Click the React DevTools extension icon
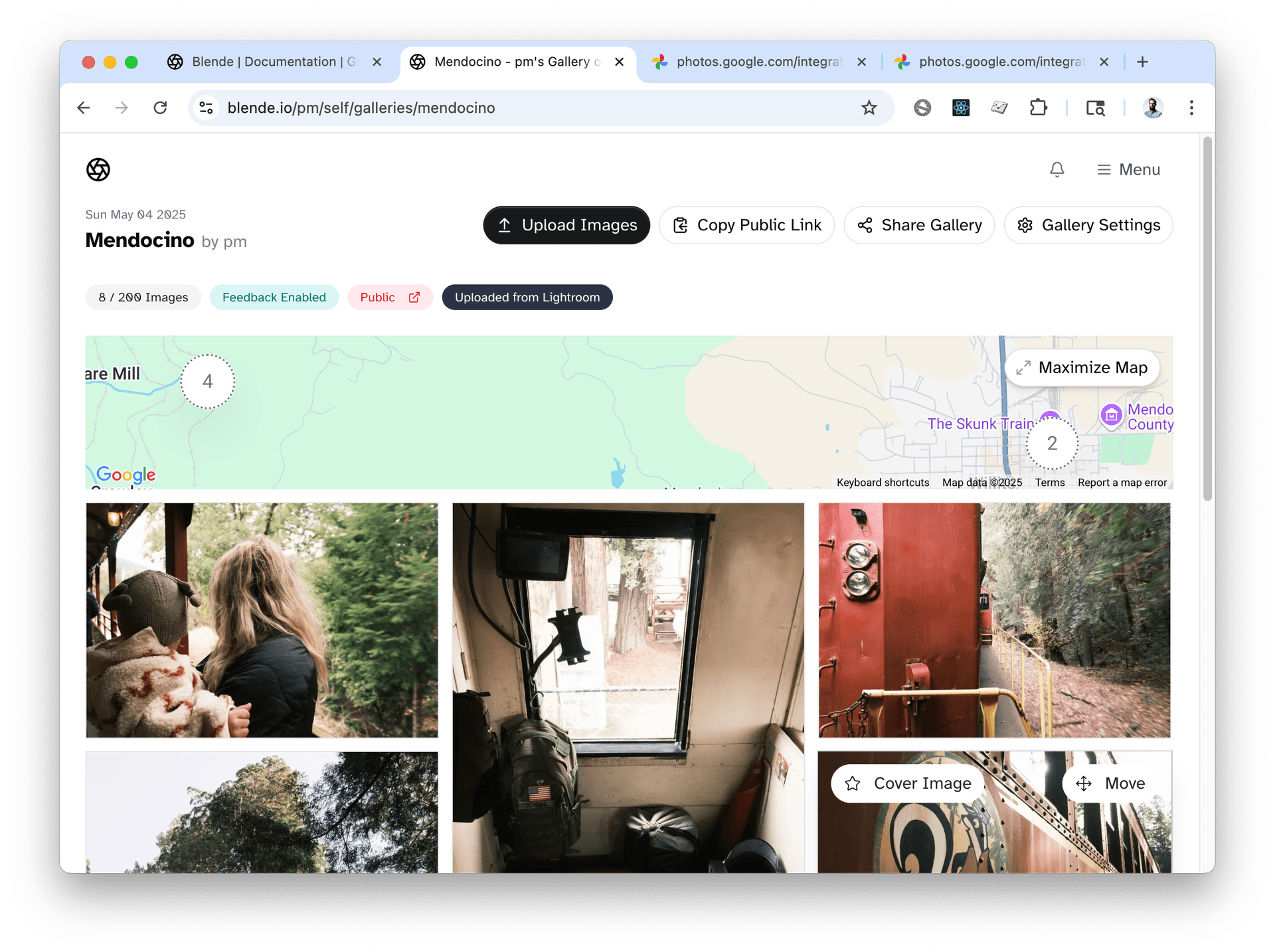 [960, 108]
